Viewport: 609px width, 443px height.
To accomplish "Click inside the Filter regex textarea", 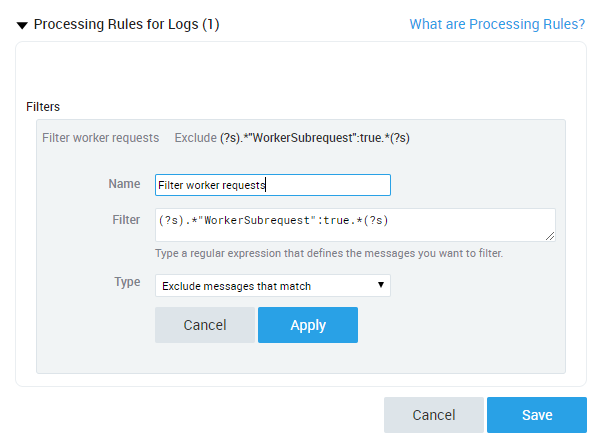I will (354, 224).
